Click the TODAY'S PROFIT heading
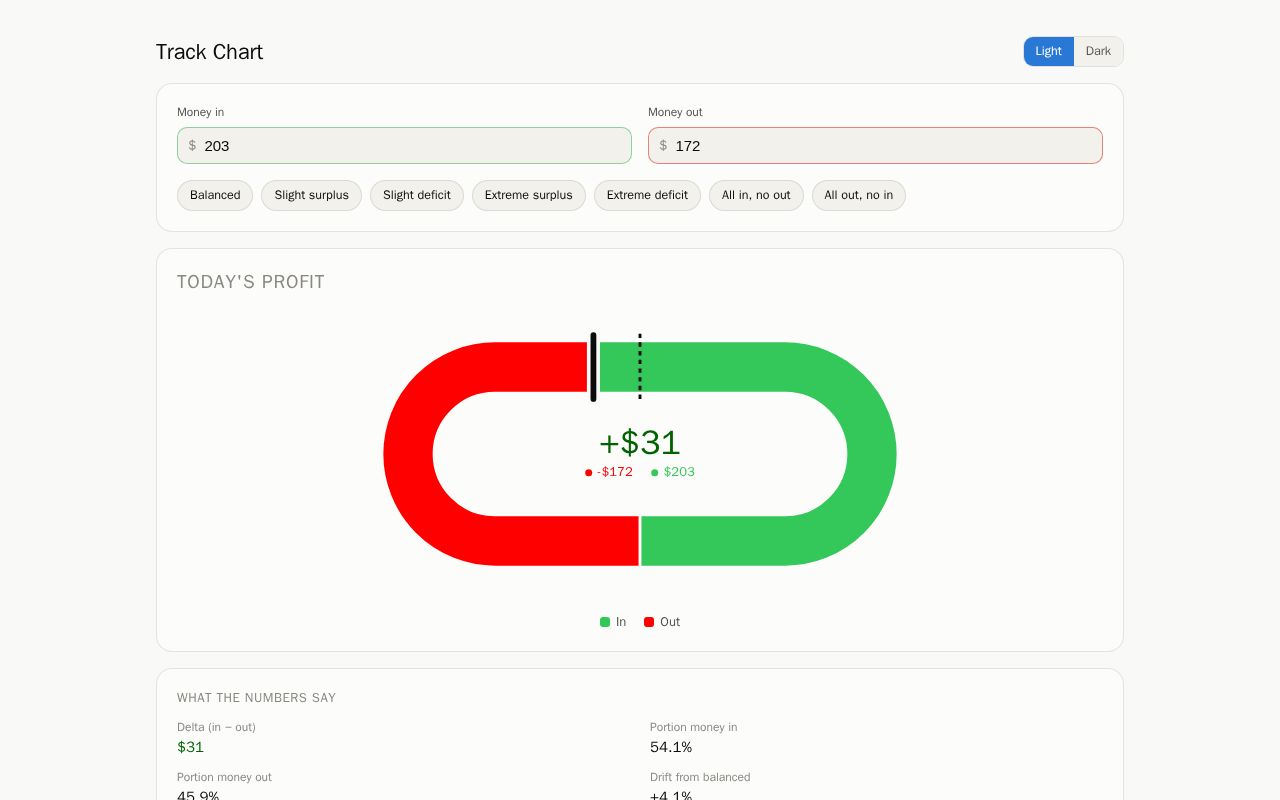This screenshot has width=1280, height=800. pos(251,282)
